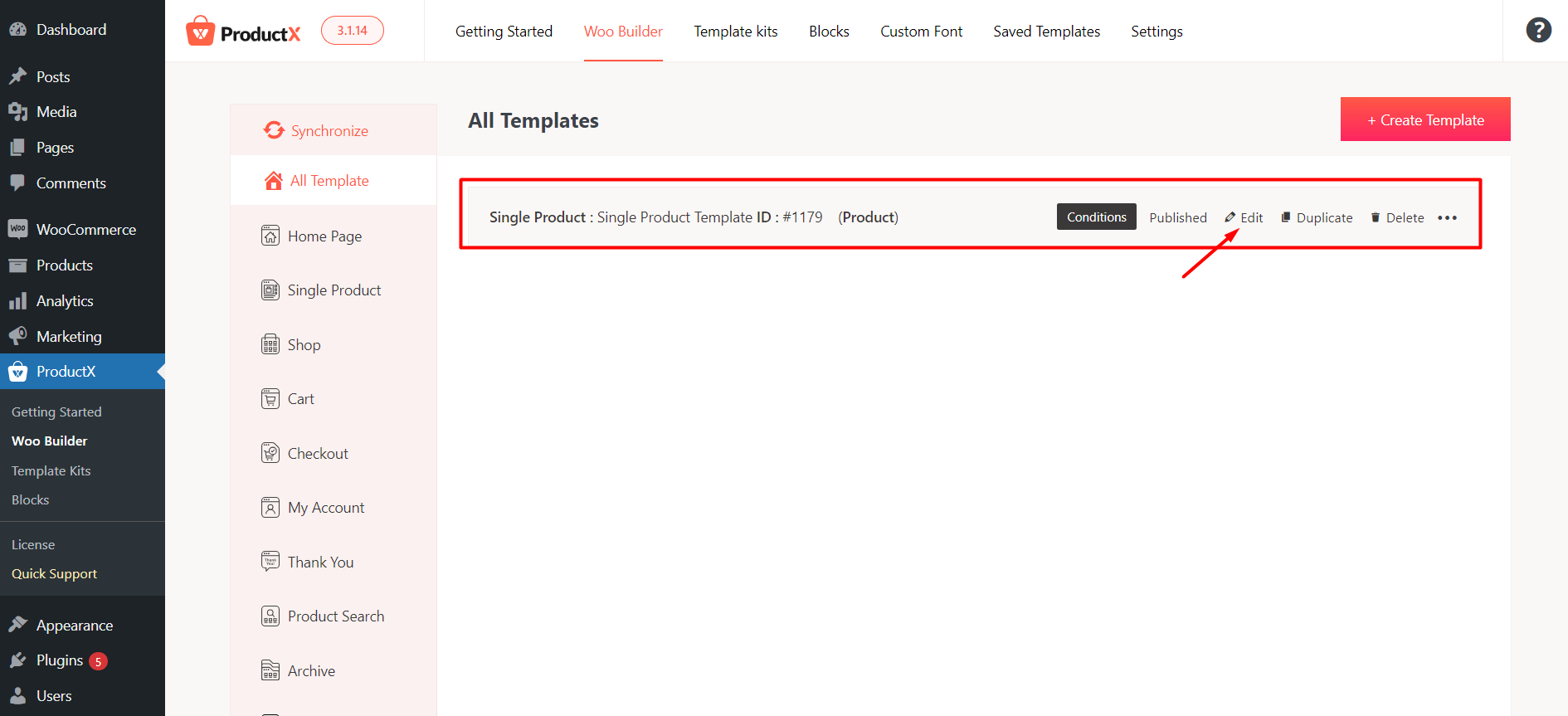Viewport: 1568px width, 716px height.
Task: Click the Appearance brush icon
Action: pyautogui.click(x=18, y=625)
